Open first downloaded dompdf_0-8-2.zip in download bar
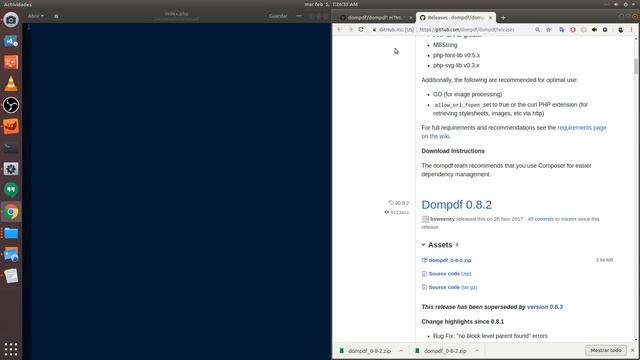640x360 pixels. coord(365,351)
